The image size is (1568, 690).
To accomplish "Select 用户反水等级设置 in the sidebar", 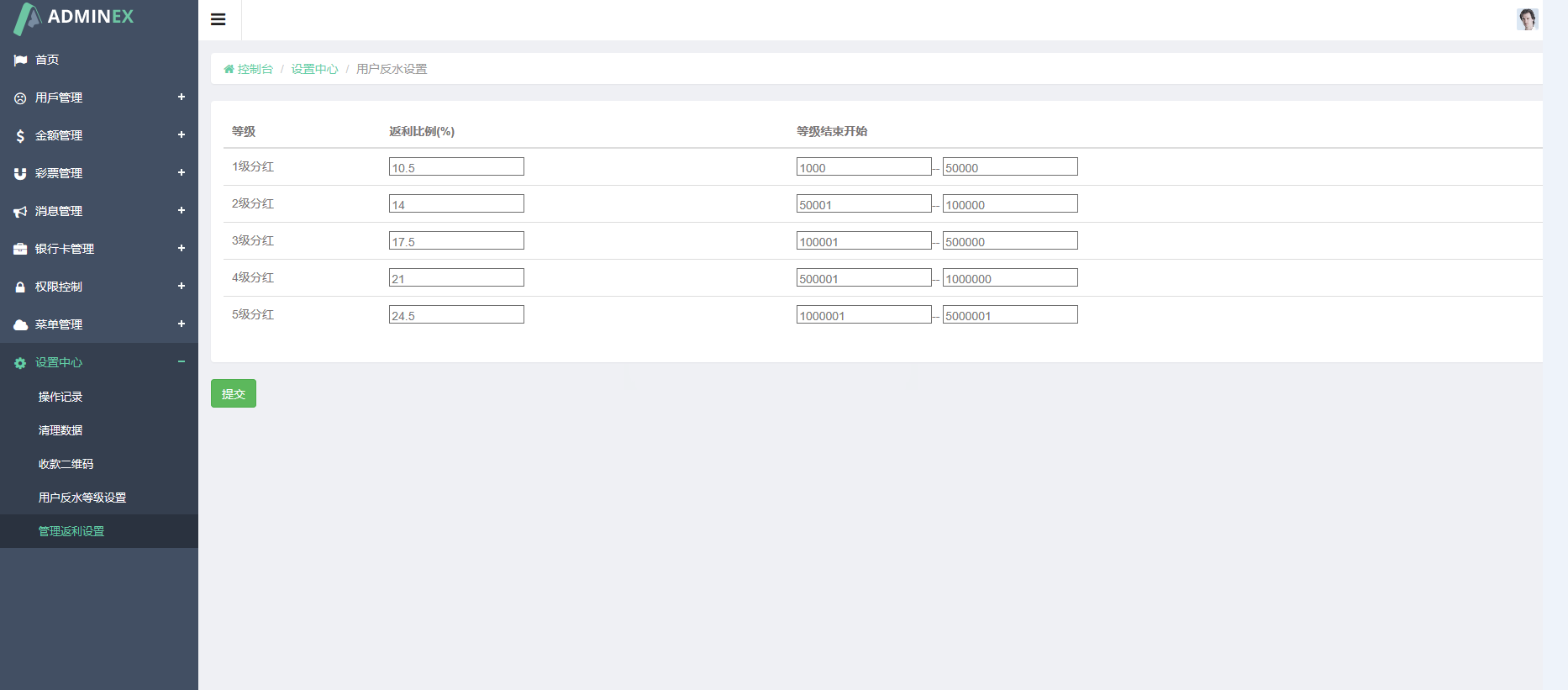I will point(82,498).
